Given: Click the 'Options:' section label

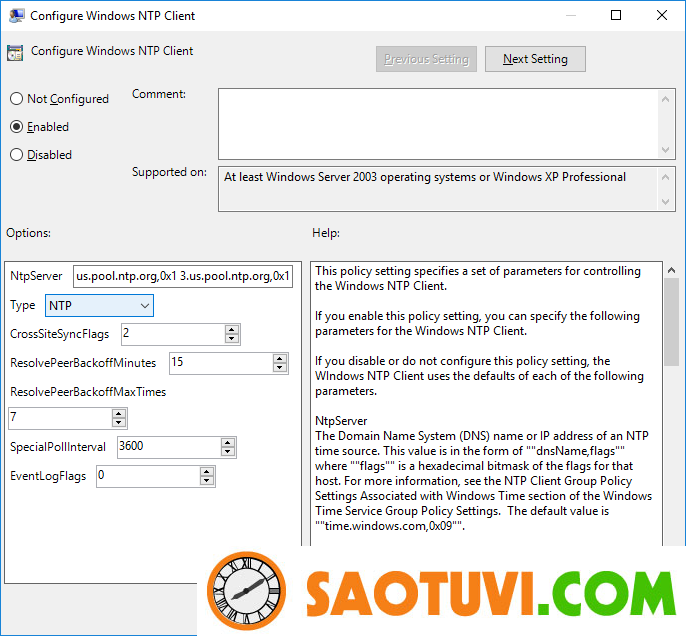Looking at the screenshot, I should tap(28, 233).
